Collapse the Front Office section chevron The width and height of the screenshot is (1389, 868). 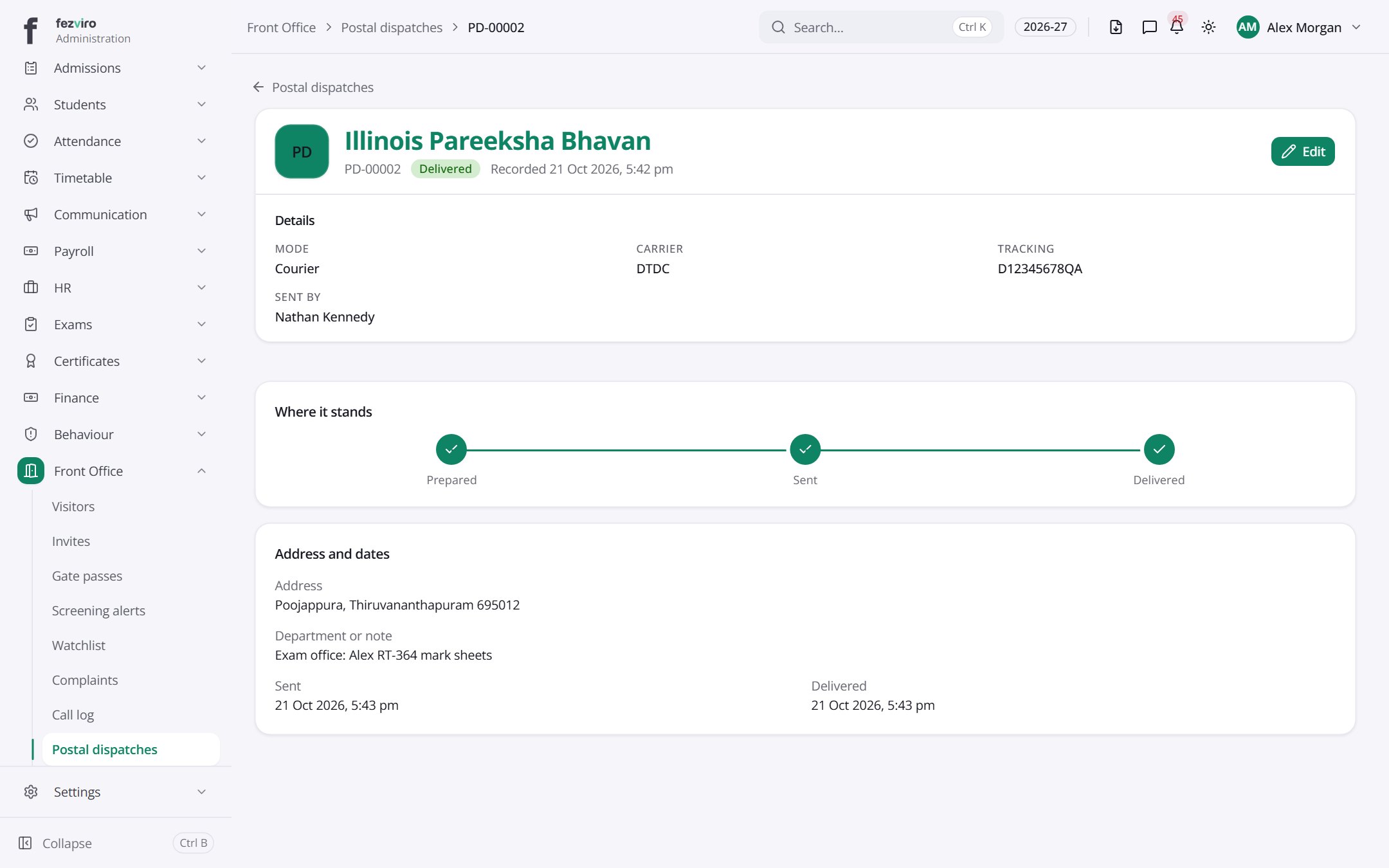(201, 471)
